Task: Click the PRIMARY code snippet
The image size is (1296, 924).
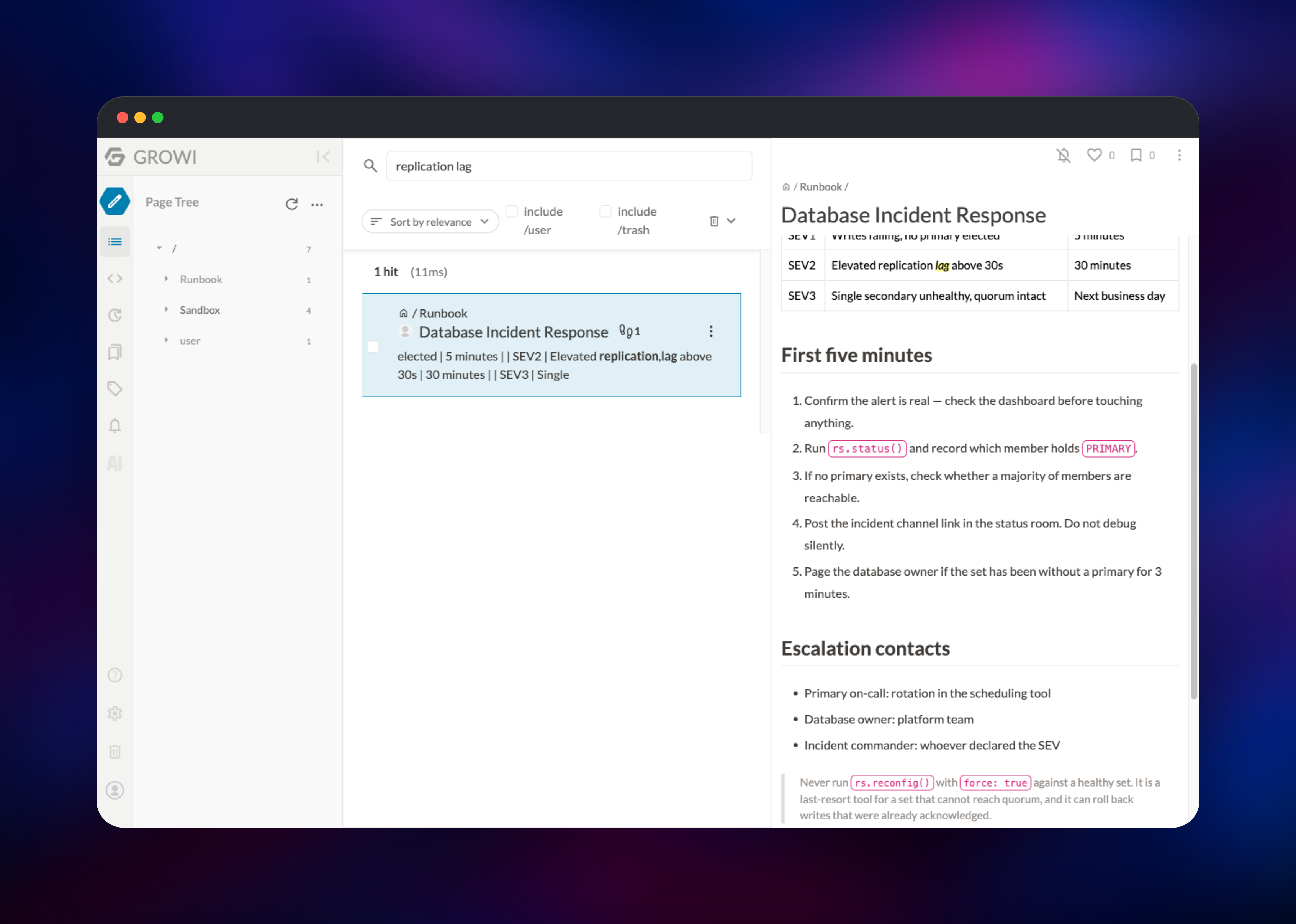Action: (1108, 448)
